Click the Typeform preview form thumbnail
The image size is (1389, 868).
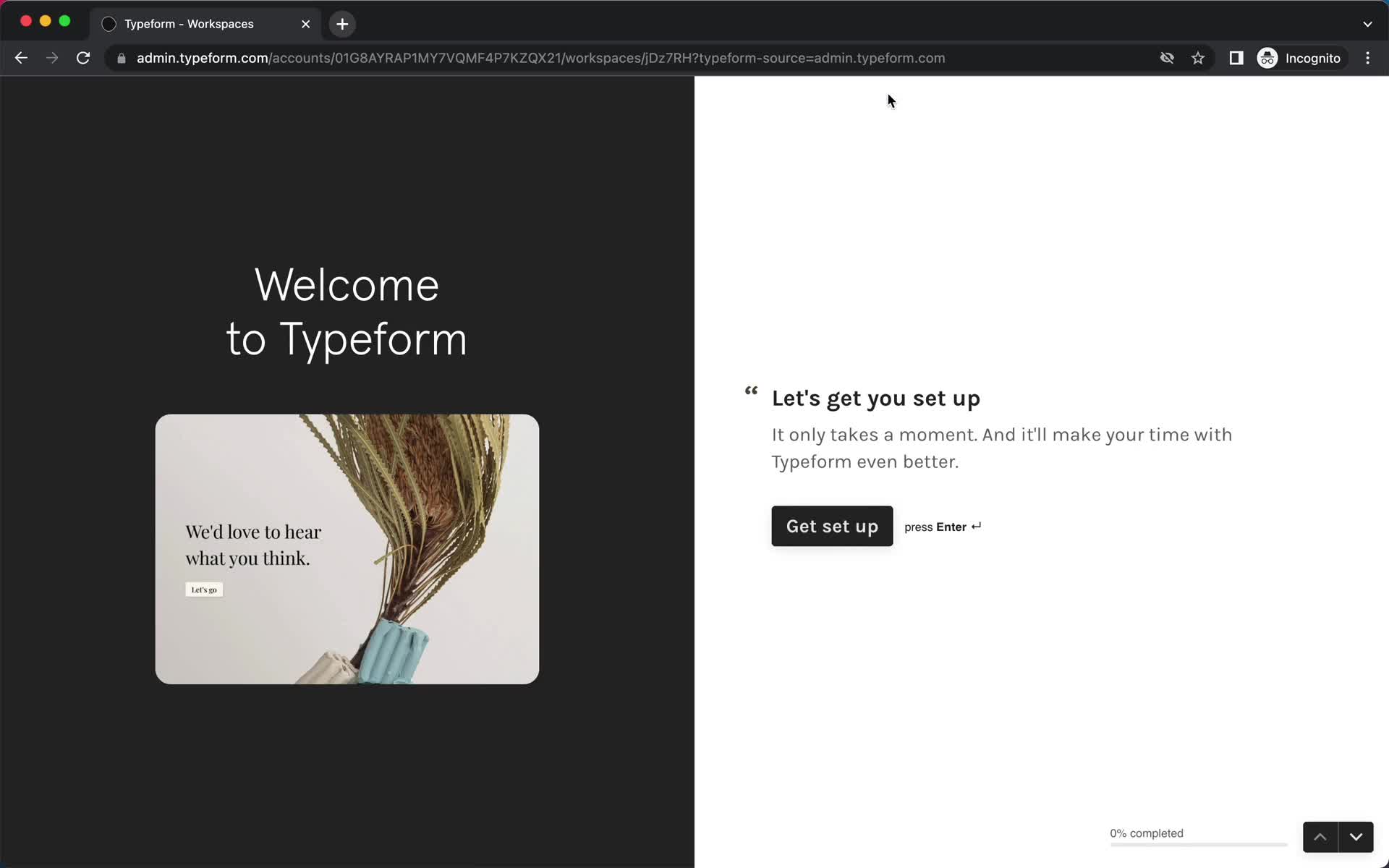(x=347, y=549)
